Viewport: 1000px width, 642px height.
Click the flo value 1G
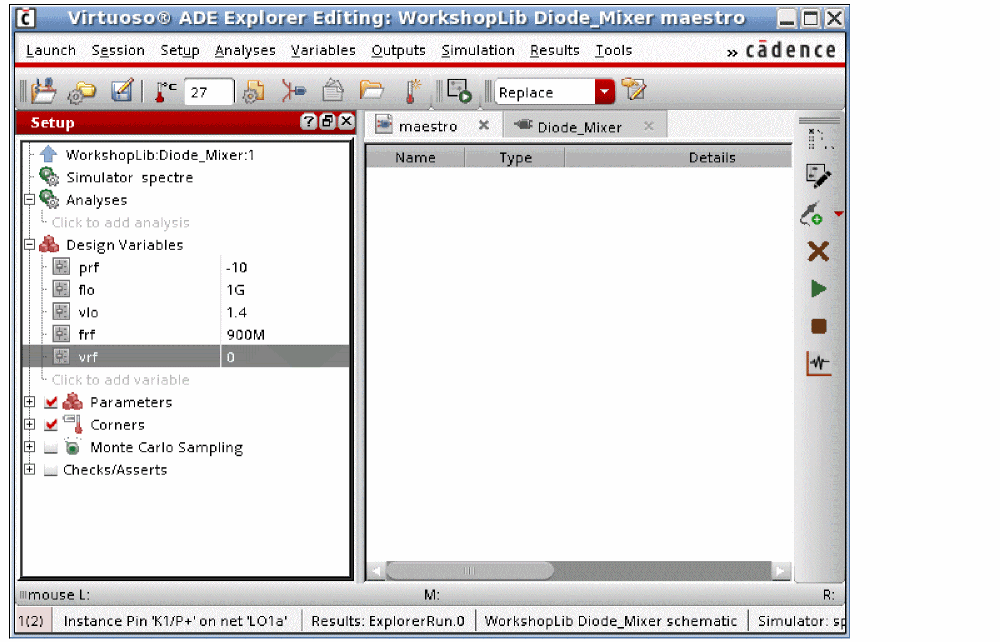pyautogui.click(x=235, y=290)
